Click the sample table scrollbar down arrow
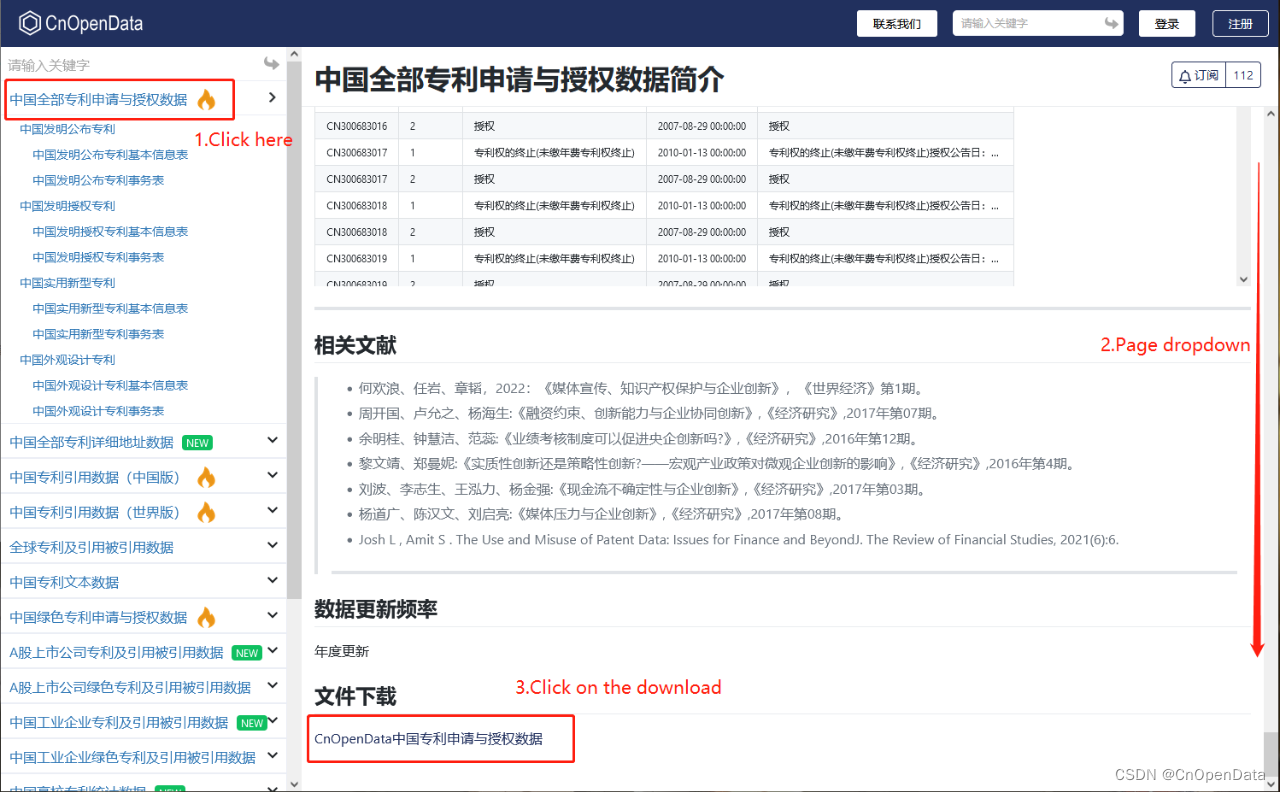Screen dimensions: 1280x792 coord(1243,279)
